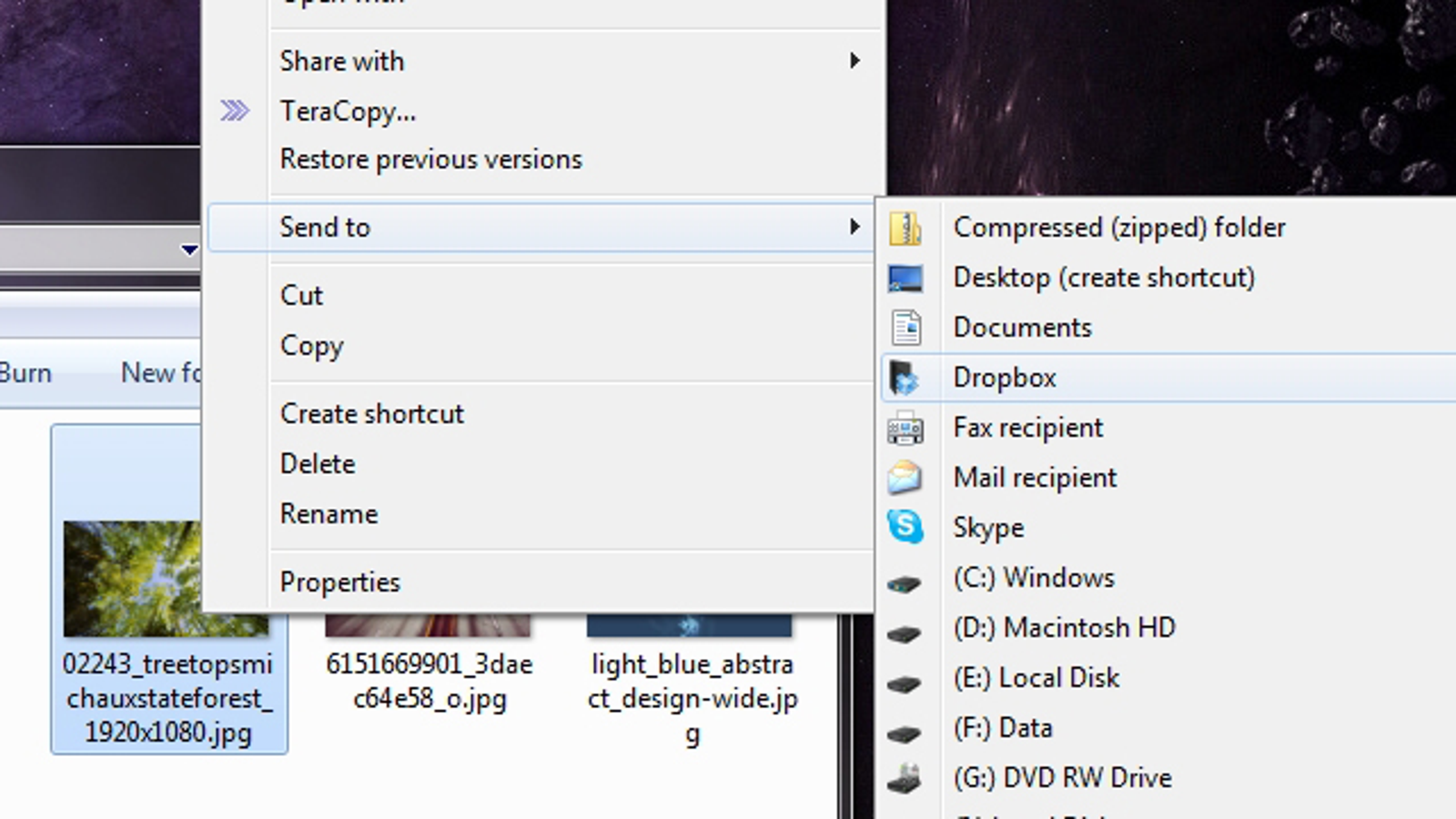Click the Skype logo icon
The height and width of the screenshot is (819, 1456).
(905, 527)
